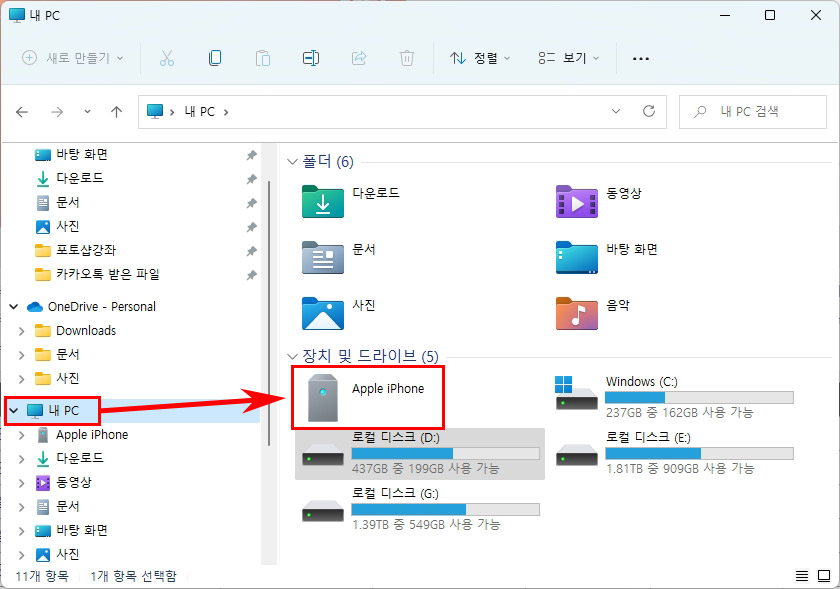This screenshot has height=589, width=840.
Task: Click the Delete (trash) toolbar icon
Action: [x=407, y=58]
